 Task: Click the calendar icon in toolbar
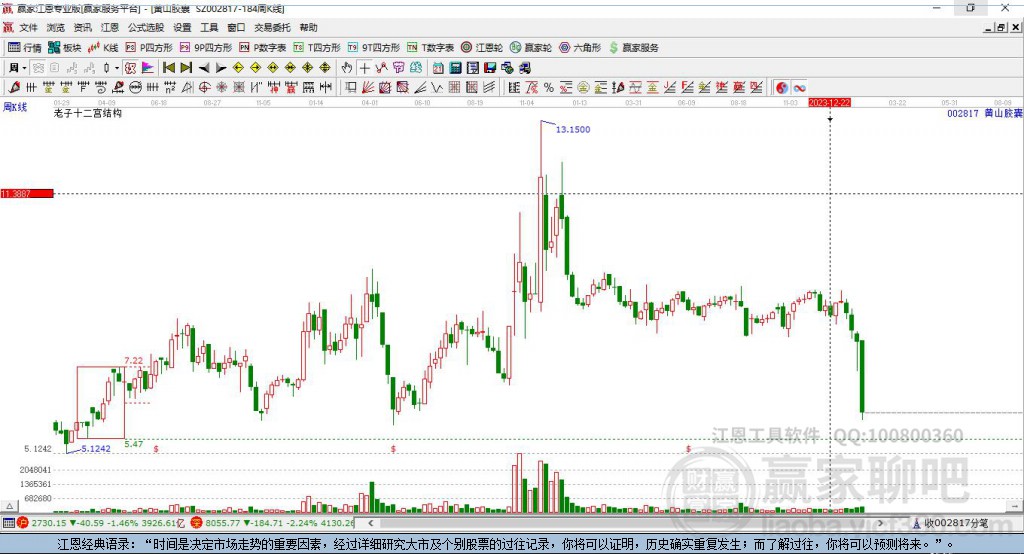click(x=438, y=68)
